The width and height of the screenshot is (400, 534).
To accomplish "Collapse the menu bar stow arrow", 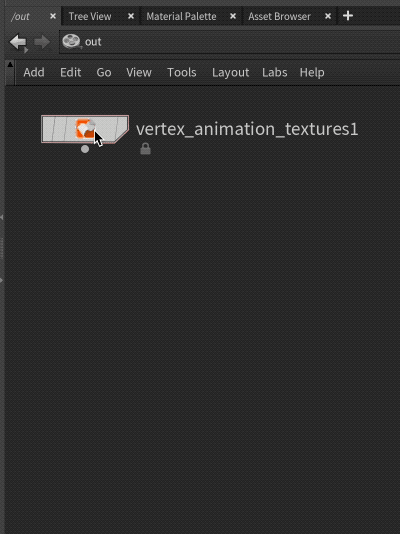I will [10, 64].
